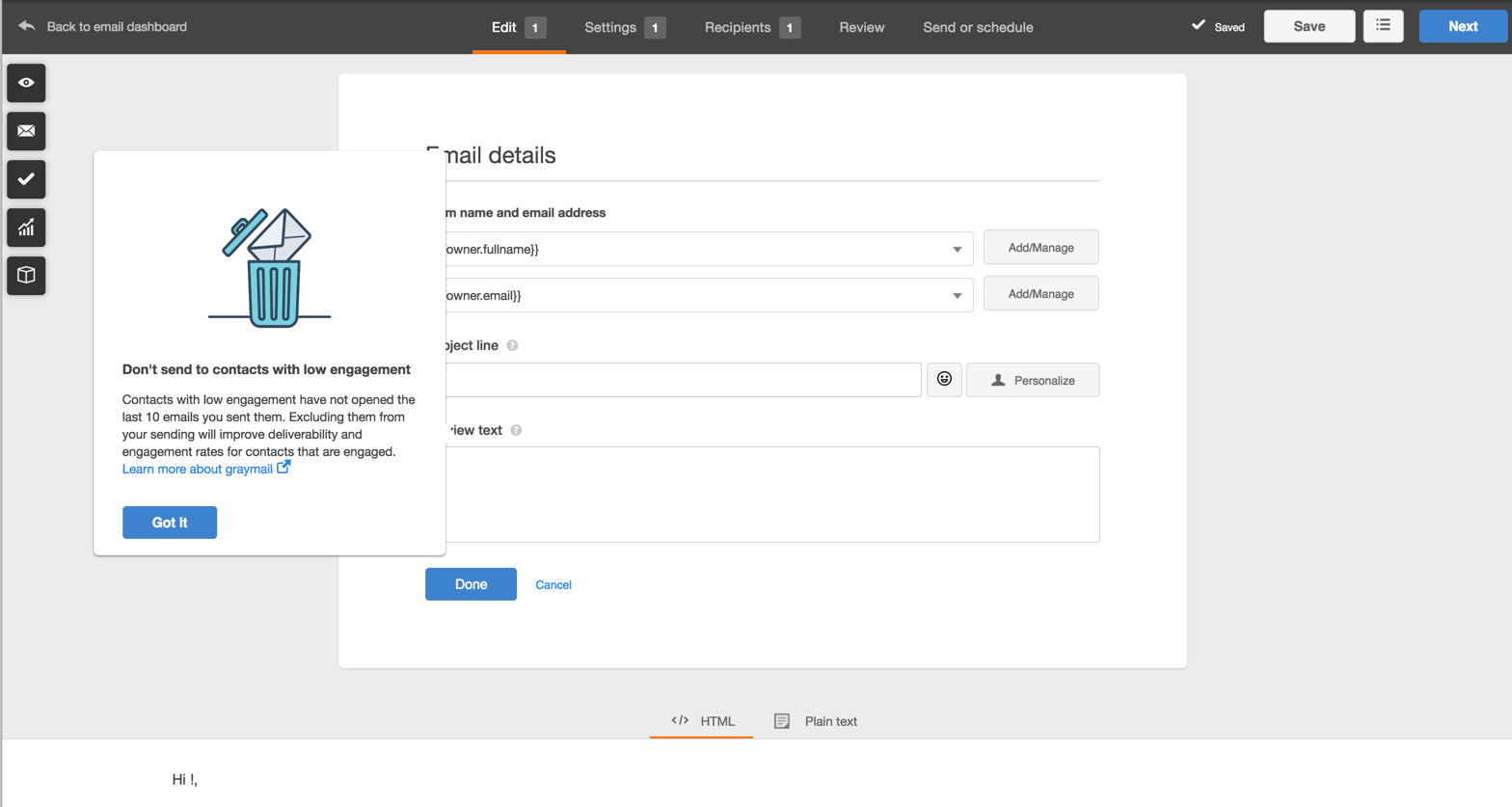The height and width of the screenshot is (807, 1512).
Task: Click the preview text help question mark
Action: coord(516,430)
